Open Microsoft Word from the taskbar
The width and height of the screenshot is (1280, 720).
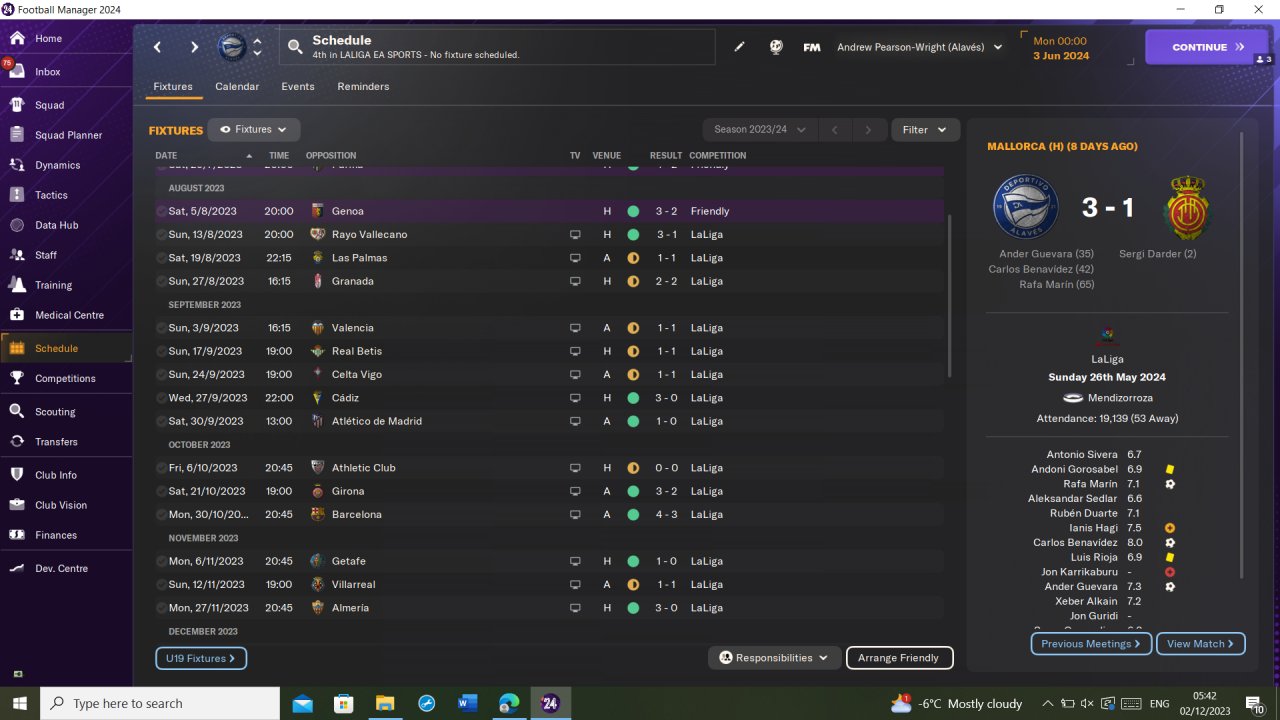(x=467, y=703)
